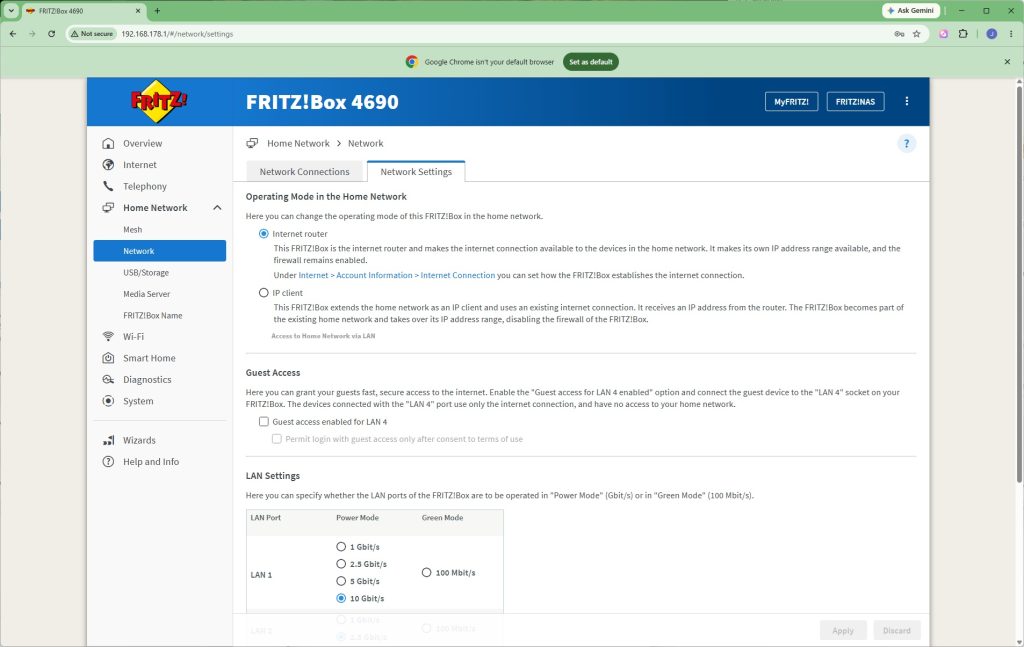This screenshot has width=1024, height=647.
Task: Select the IP client mode
Action: (264, 292)
